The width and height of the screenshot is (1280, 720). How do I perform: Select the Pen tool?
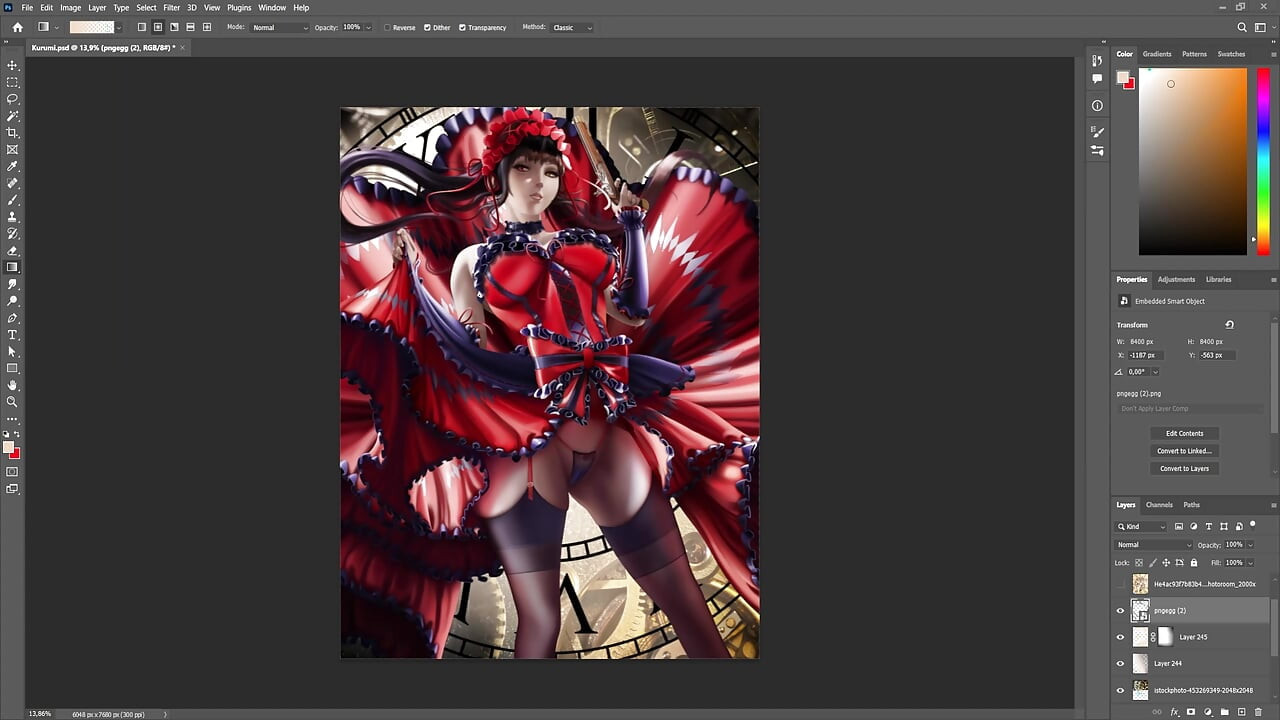[x=12, y=318]
